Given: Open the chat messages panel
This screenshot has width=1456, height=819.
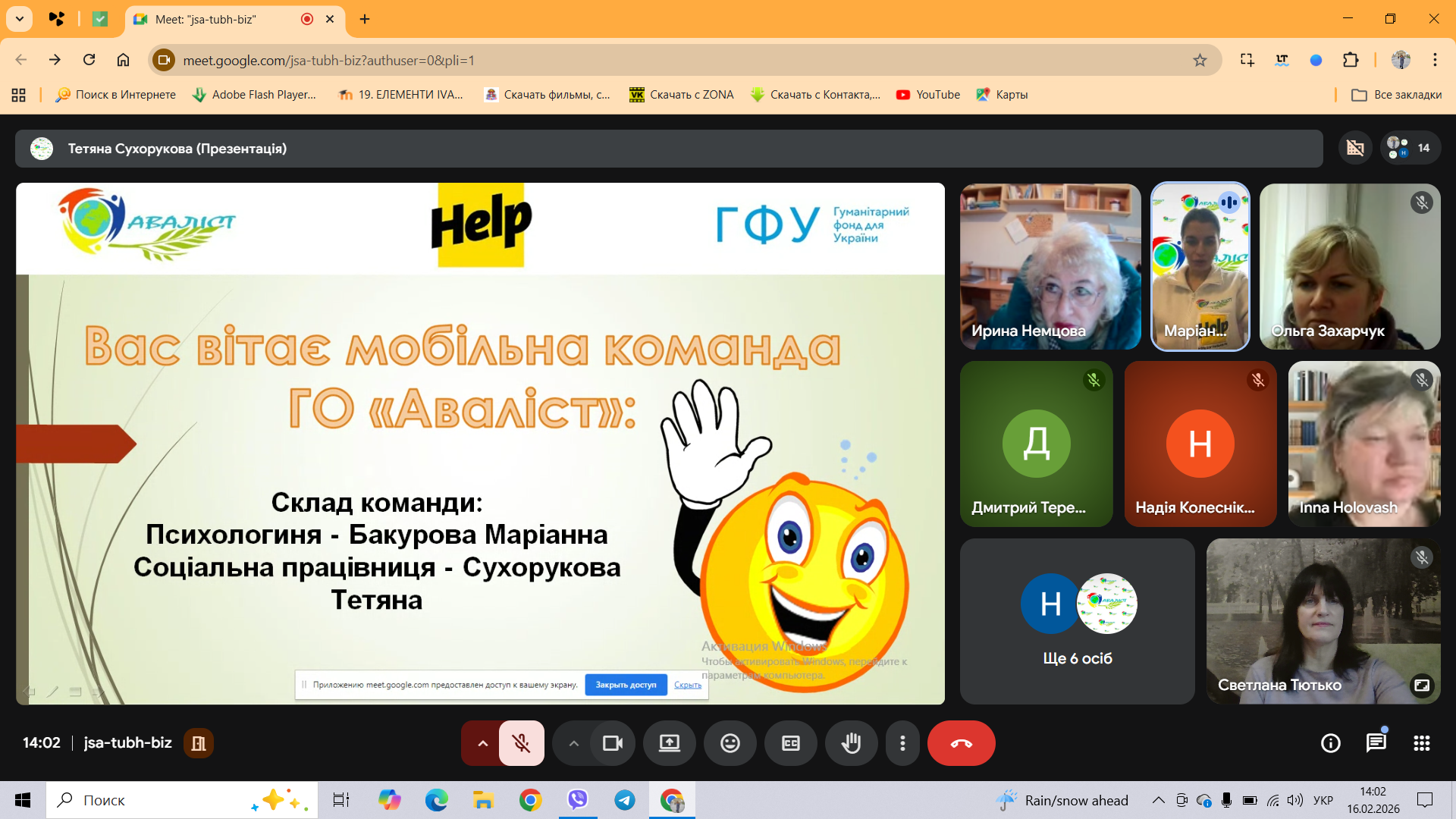Looking at the screenshot, I should coord(1376,743).
